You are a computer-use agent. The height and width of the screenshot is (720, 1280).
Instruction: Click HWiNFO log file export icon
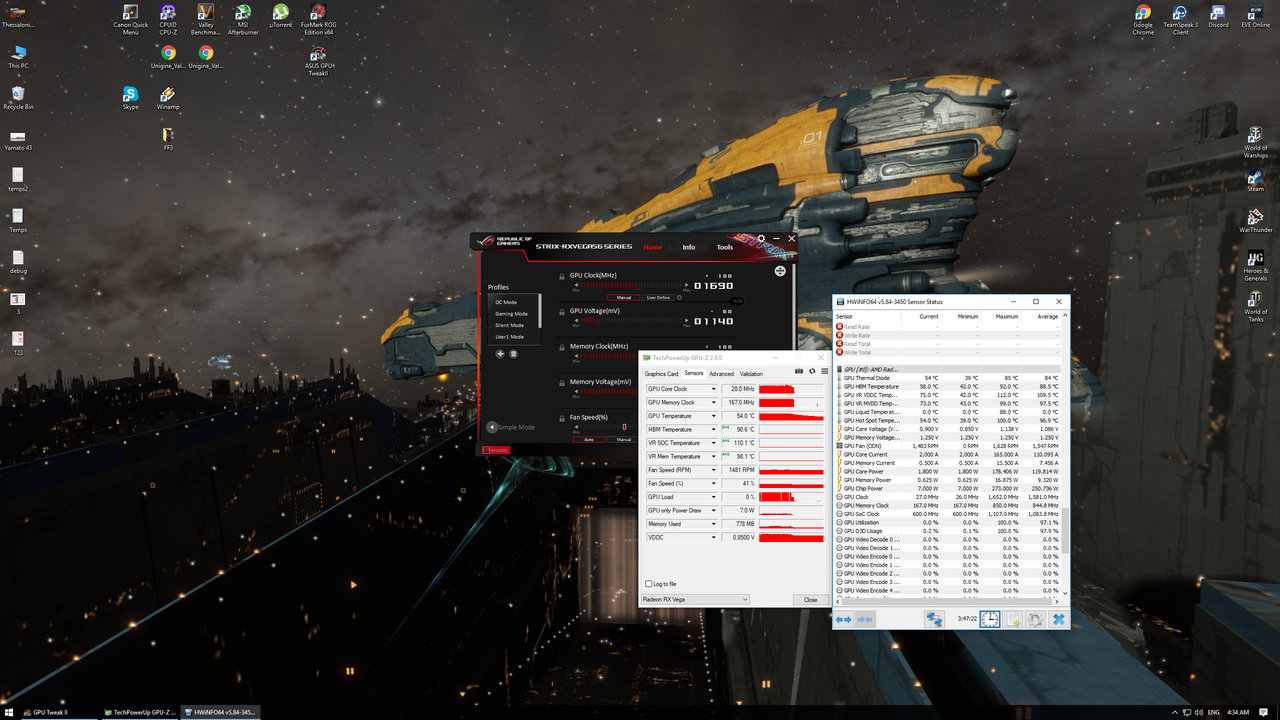1012,620
